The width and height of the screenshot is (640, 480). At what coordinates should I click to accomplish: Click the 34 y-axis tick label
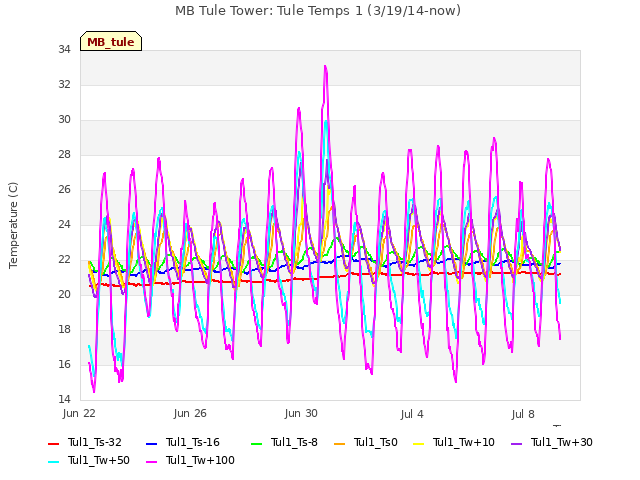[x=64, y=49]
